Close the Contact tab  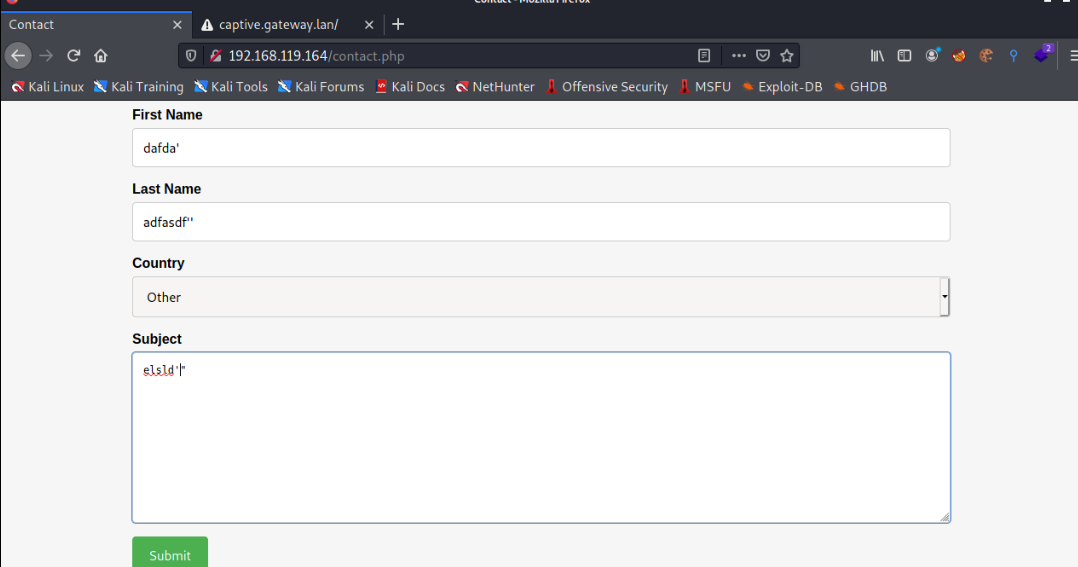177,25
